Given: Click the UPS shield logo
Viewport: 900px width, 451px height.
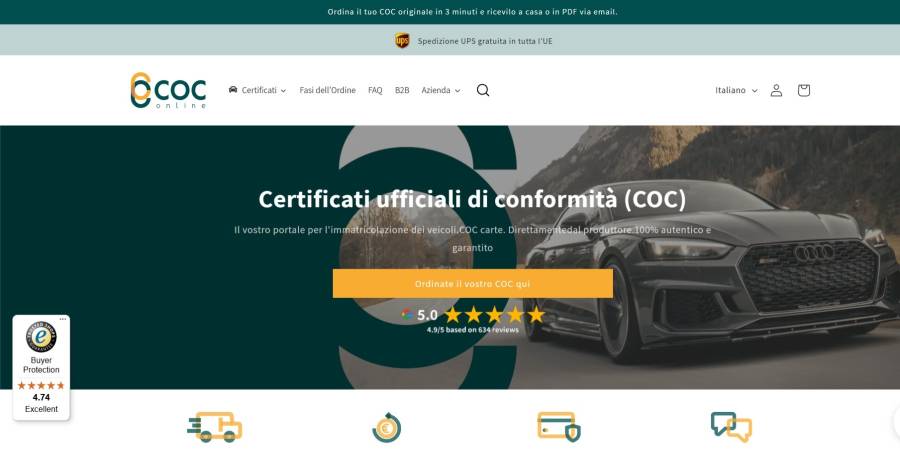Looking at the screenshot, I should pos(402,41).
